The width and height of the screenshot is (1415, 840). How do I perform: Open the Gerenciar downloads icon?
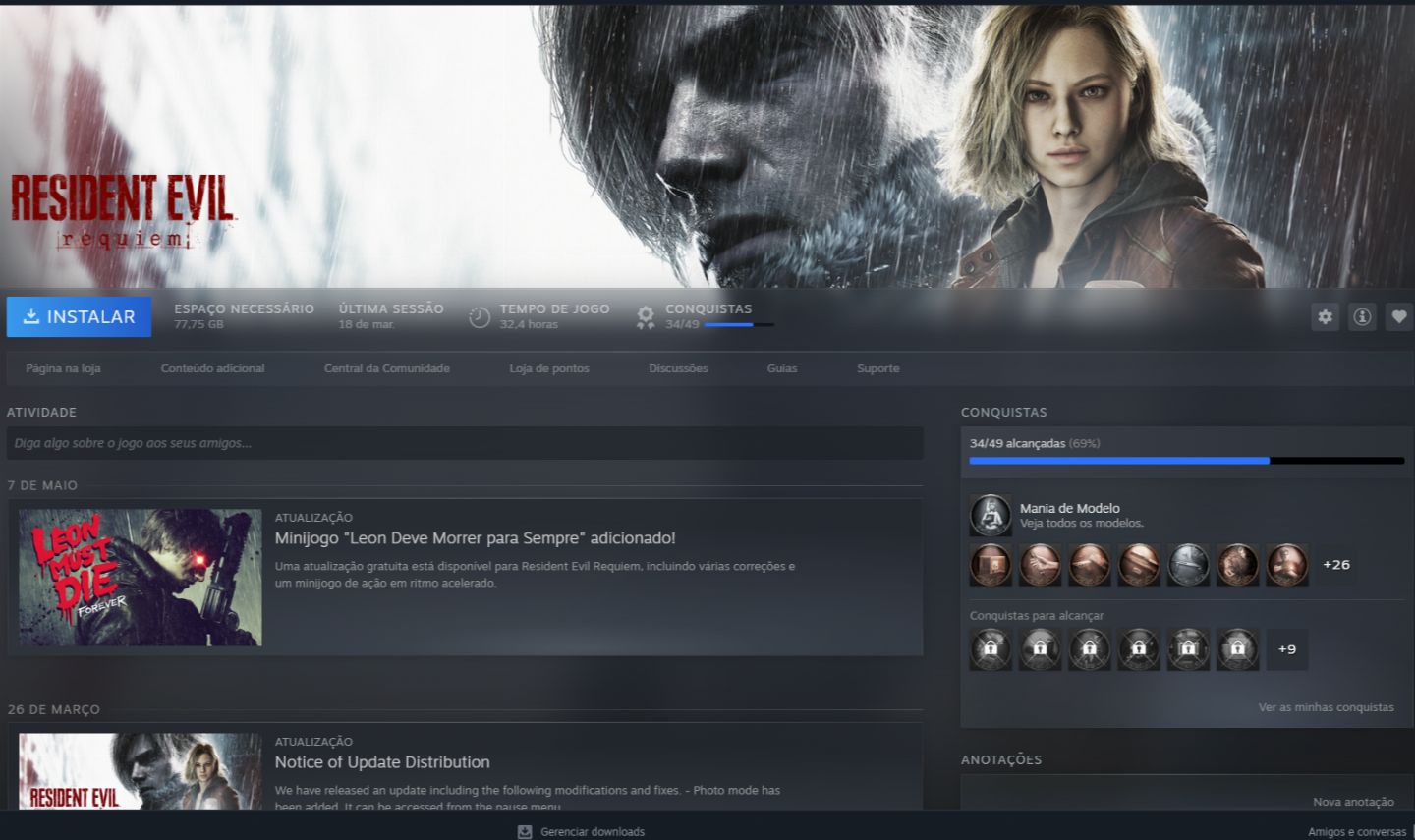pyautogui.click(x=525, y=832)
